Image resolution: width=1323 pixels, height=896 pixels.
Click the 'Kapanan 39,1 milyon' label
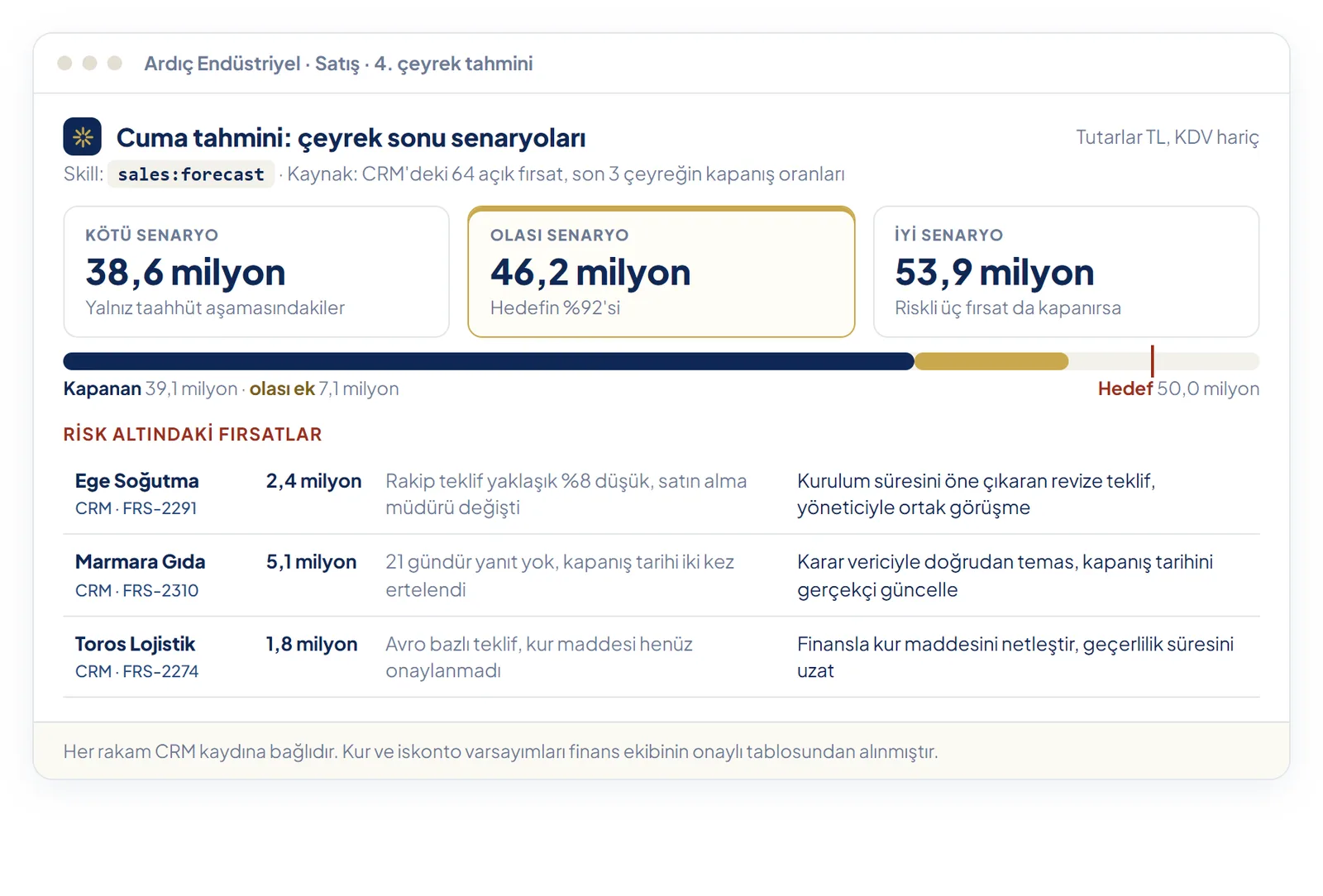pyautogui.click(x=150, y=389)
